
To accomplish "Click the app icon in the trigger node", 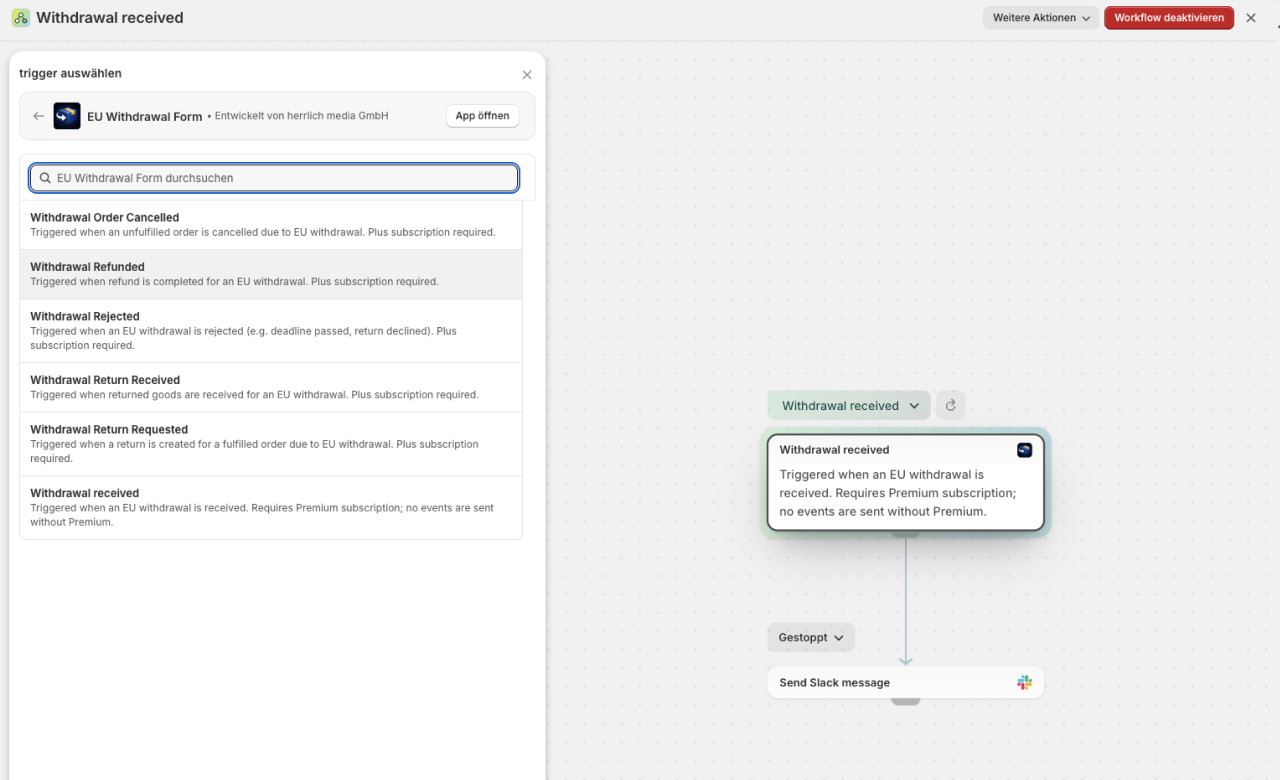I will pyautogui.click(x=1024, y=450).
